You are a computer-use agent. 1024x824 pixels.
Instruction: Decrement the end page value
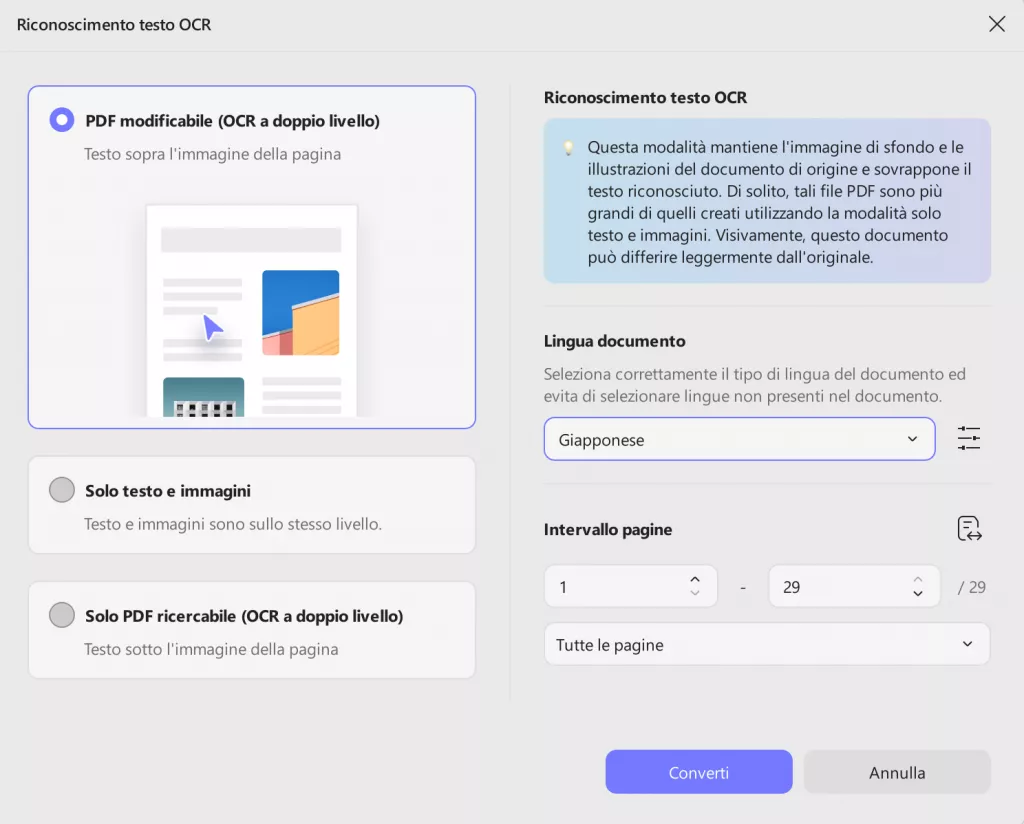click(917, 594)
